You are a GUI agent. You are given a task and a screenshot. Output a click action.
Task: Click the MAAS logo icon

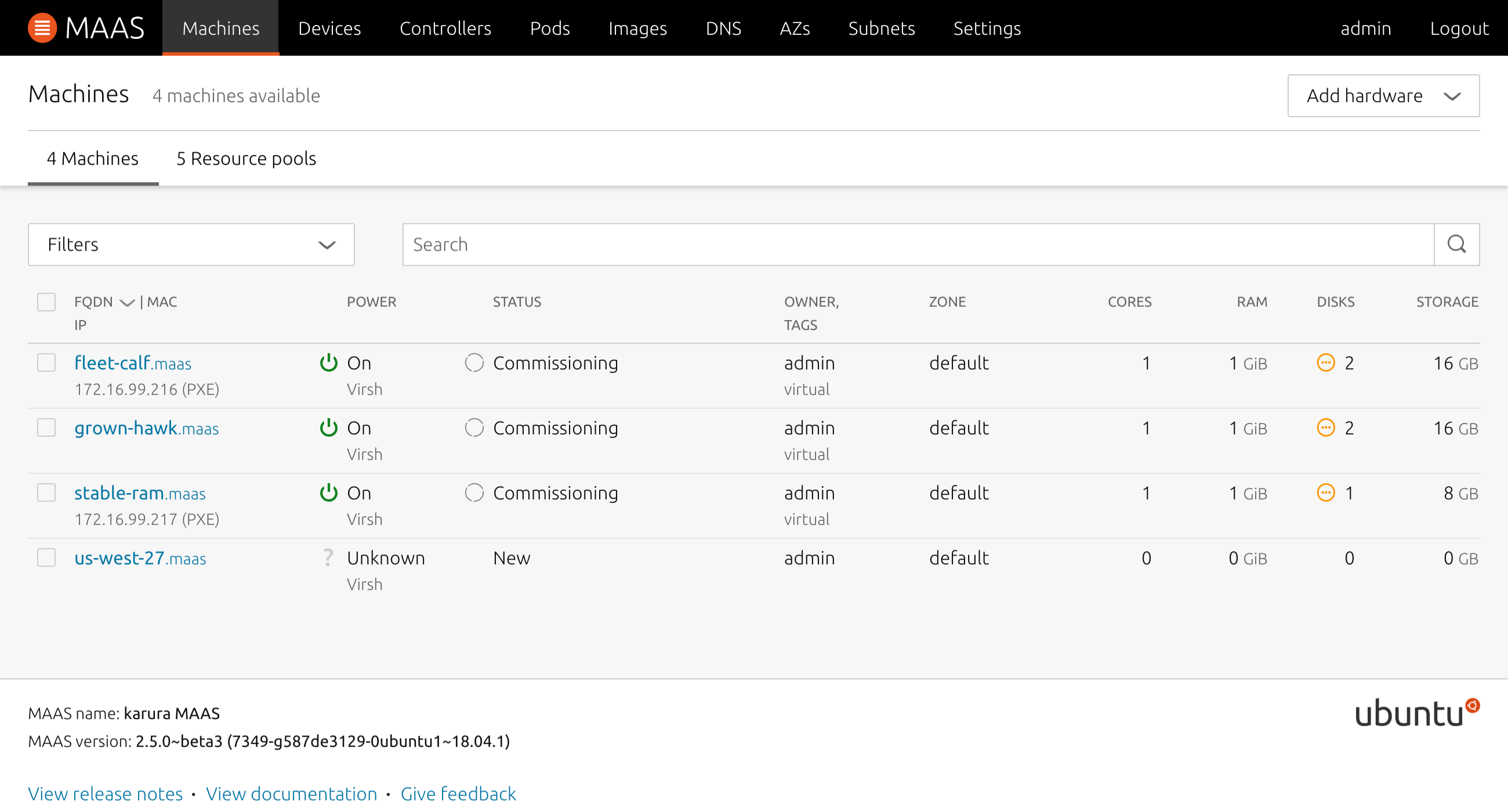(x=42, y=27)
